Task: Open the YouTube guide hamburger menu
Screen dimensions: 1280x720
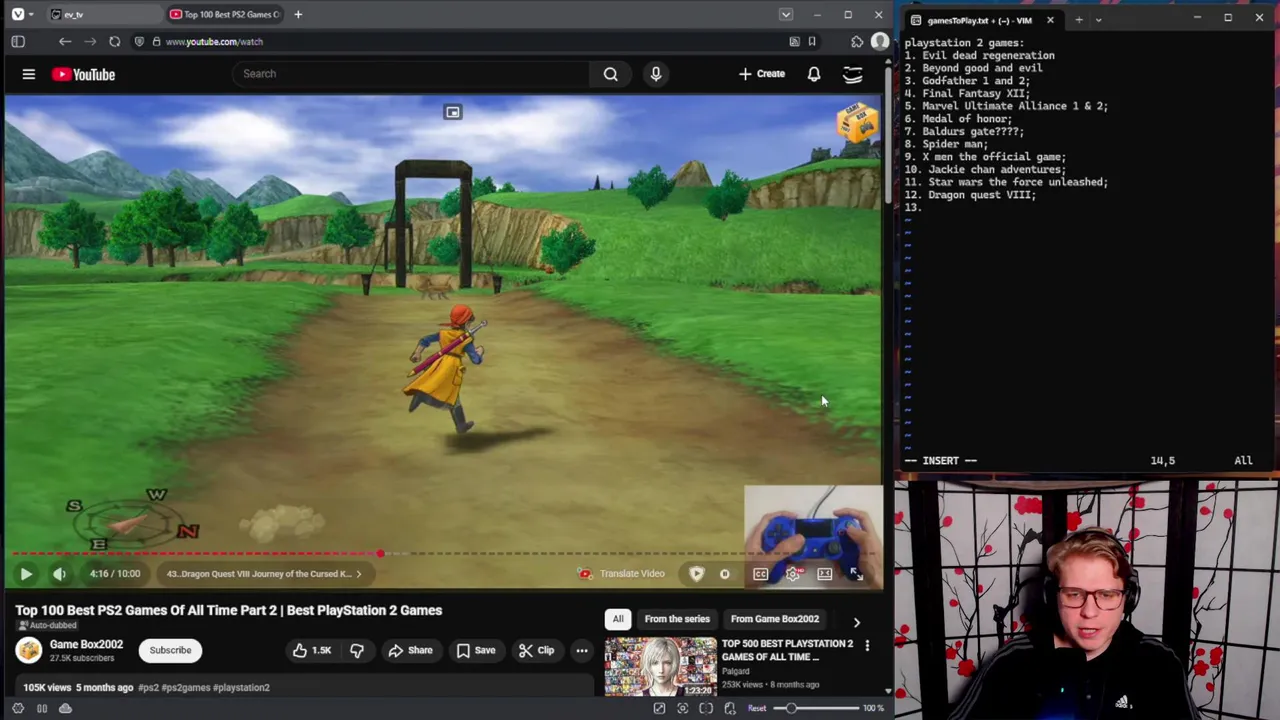Action: click(29, 74)
